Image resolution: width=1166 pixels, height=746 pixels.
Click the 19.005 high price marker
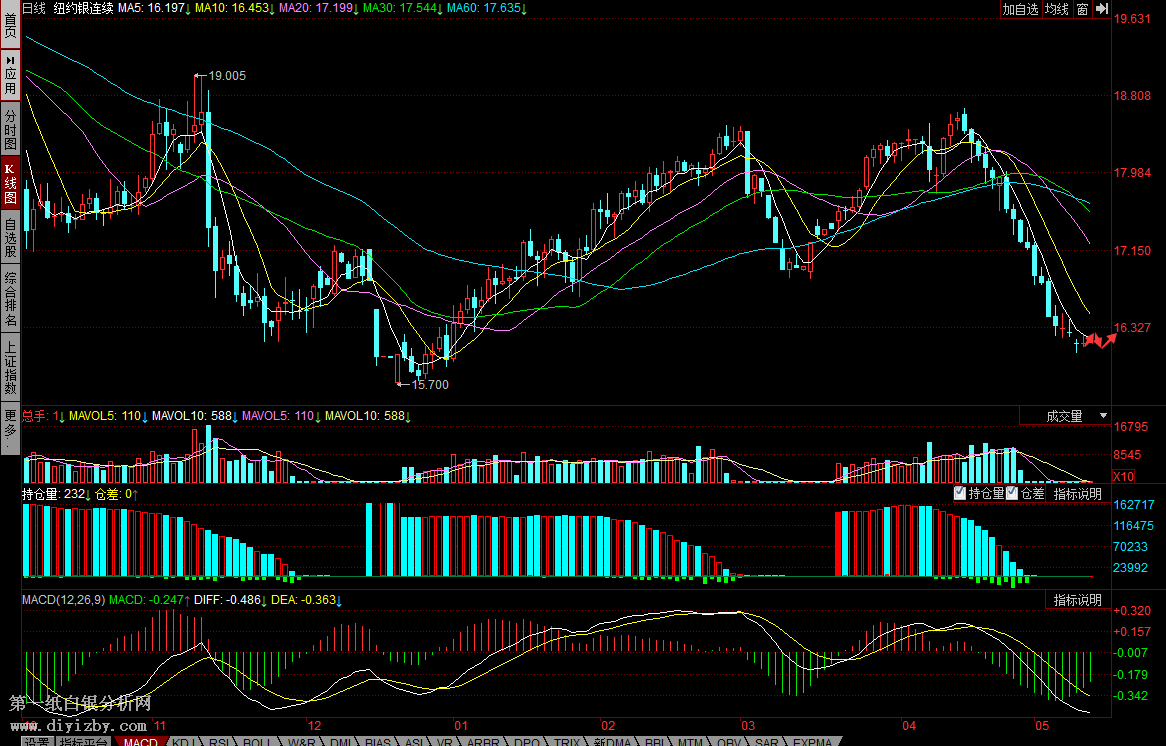tap(227, 76)
